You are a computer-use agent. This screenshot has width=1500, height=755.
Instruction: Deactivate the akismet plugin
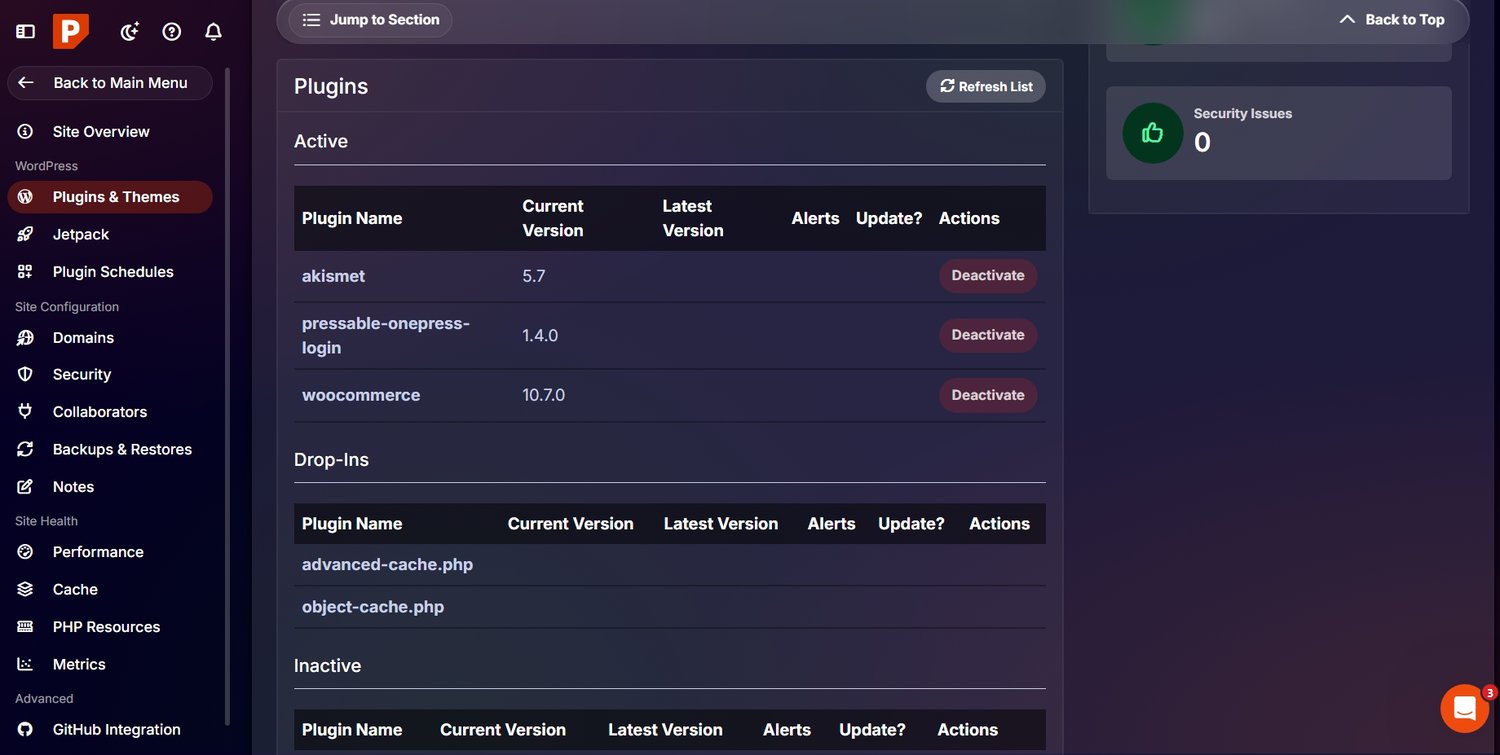(988, 276)
